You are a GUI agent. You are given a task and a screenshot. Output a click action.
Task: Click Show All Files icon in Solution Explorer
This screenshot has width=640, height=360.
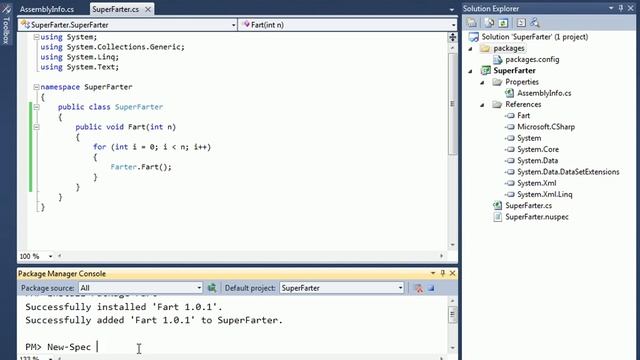click(489, 23)
